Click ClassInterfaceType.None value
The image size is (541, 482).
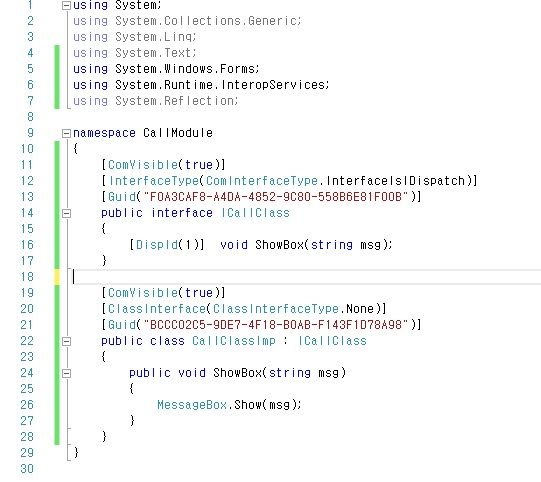[293, 309]
